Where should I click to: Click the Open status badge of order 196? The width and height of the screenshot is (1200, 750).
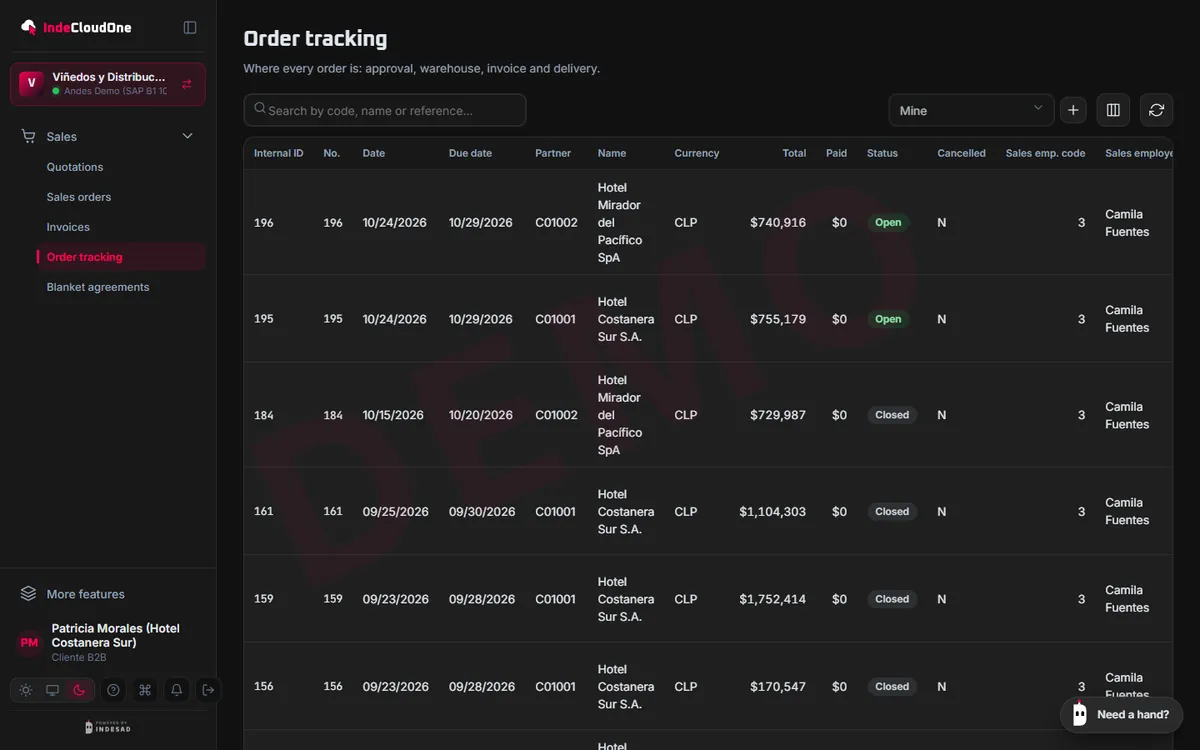(888, 223)
